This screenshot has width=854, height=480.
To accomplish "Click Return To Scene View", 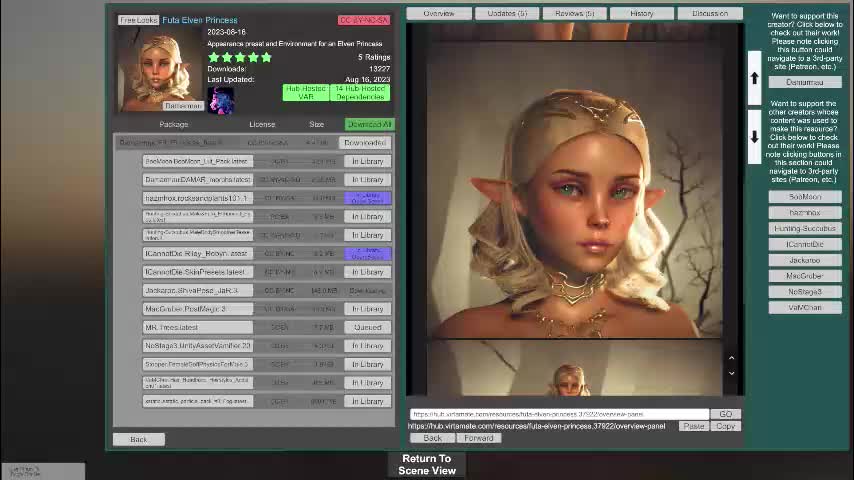I will pos(427,465).
